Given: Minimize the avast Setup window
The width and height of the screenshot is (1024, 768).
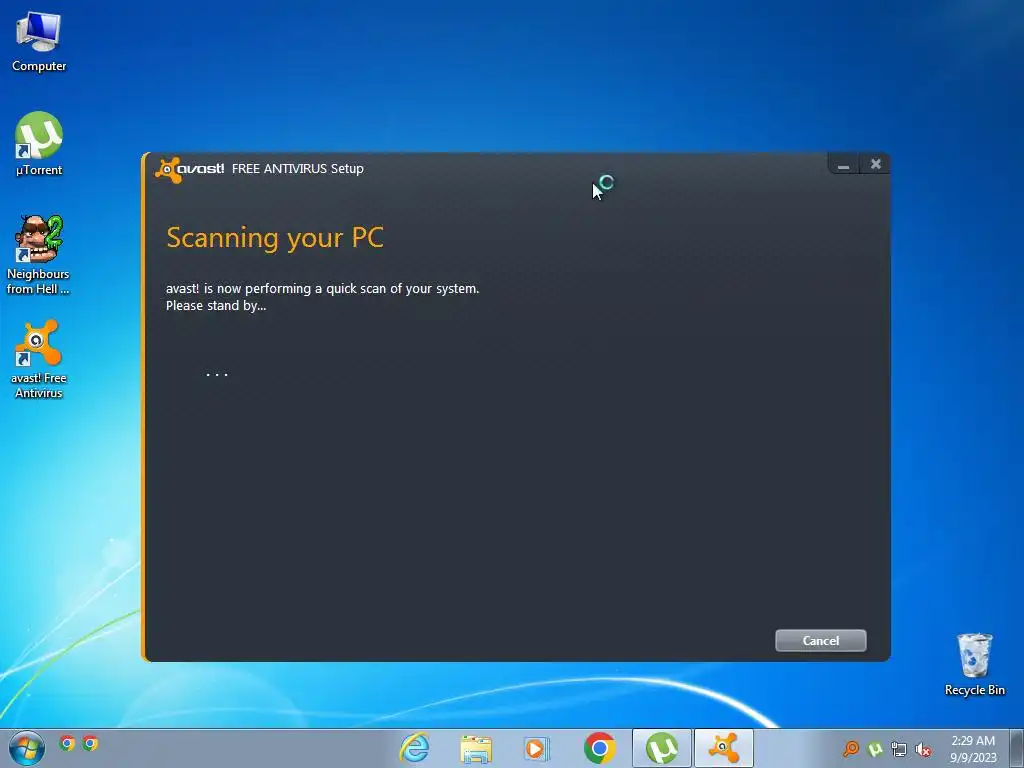Looking at the screenshot, I should (843, 165).
